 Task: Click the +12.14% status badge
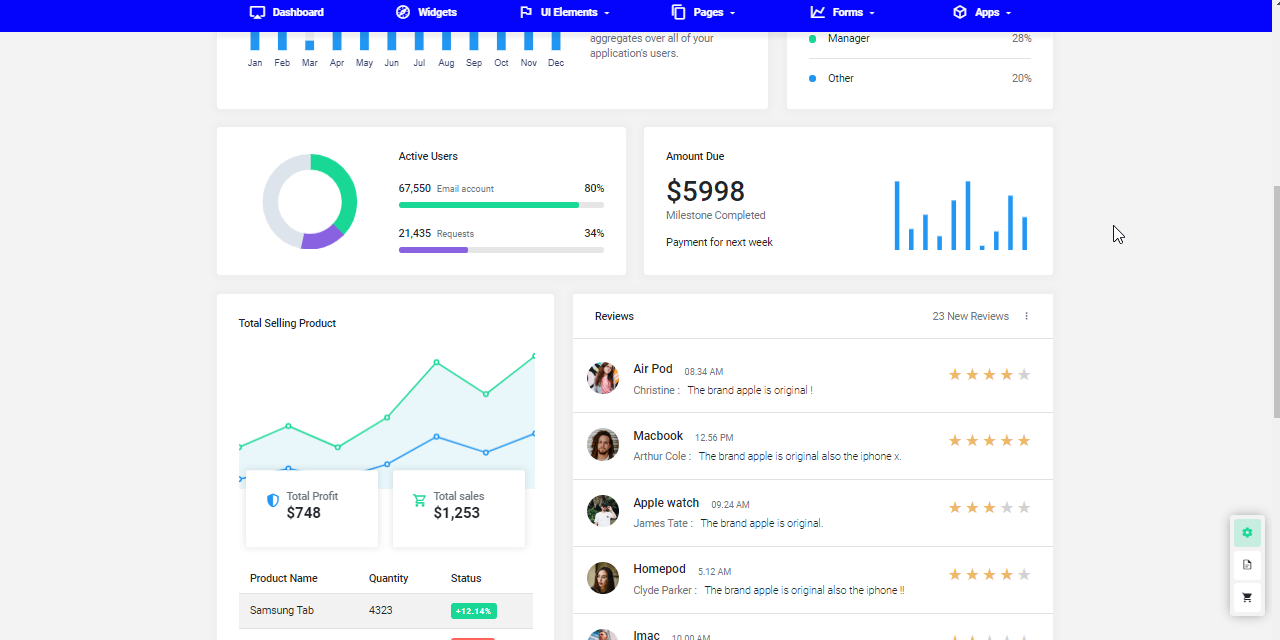474,611
